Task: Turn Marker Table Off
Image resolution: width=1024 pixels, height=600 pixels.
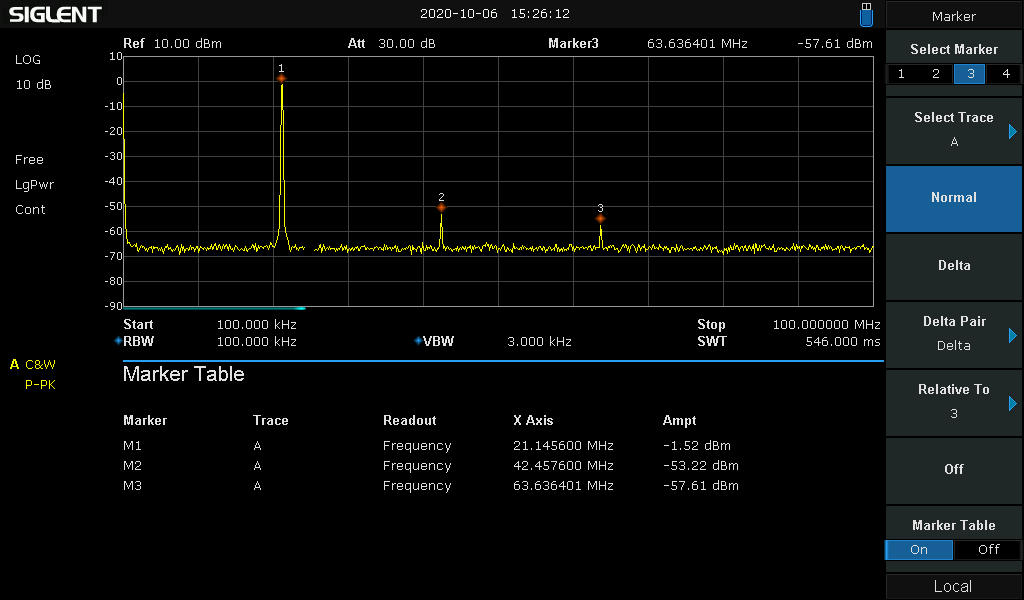Action: click(x=988, y=549)
